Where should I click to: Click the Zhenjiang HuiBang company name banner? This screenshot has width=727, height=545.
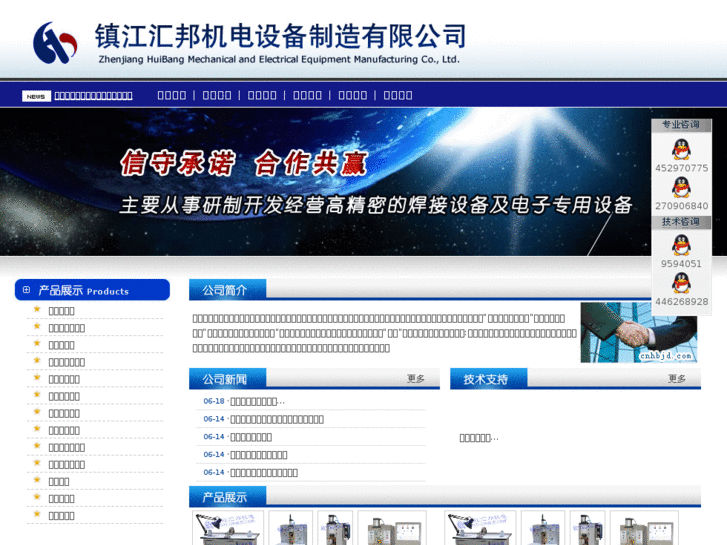tap(281, 43)
